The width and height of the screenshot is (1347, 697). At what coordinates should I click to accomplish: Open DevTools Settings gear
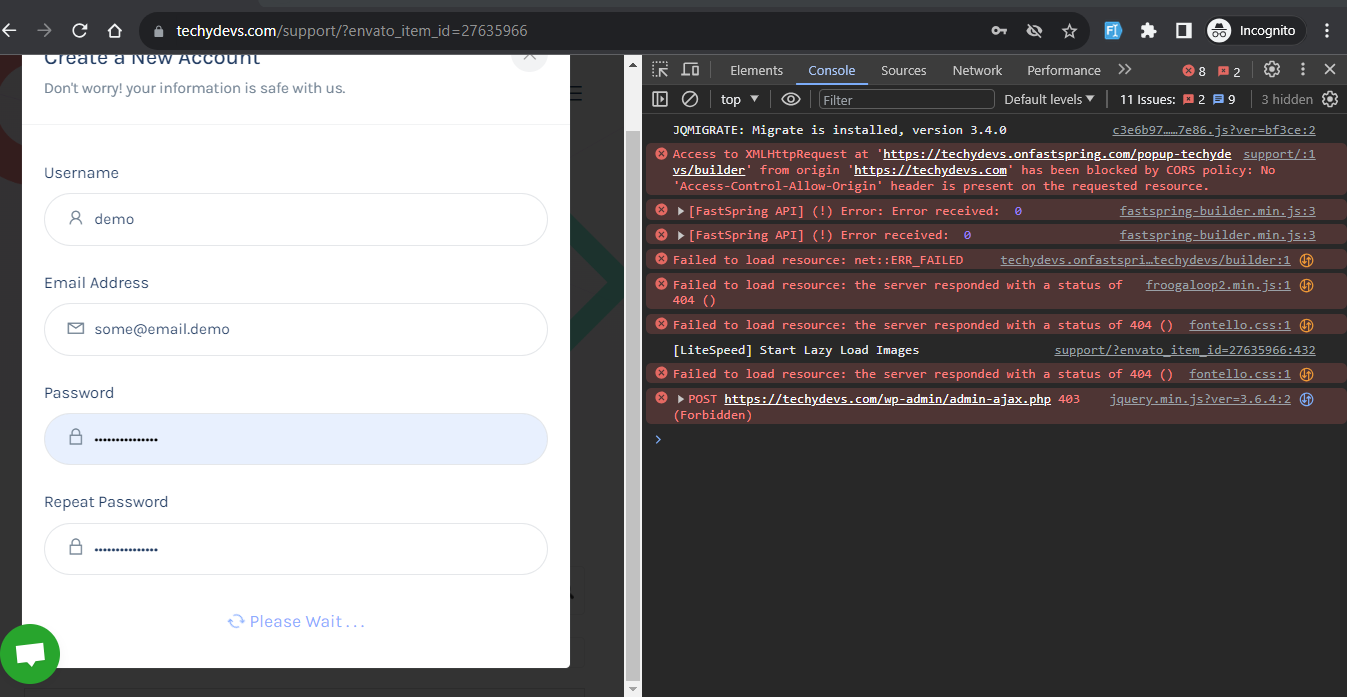coord(1272,70)
